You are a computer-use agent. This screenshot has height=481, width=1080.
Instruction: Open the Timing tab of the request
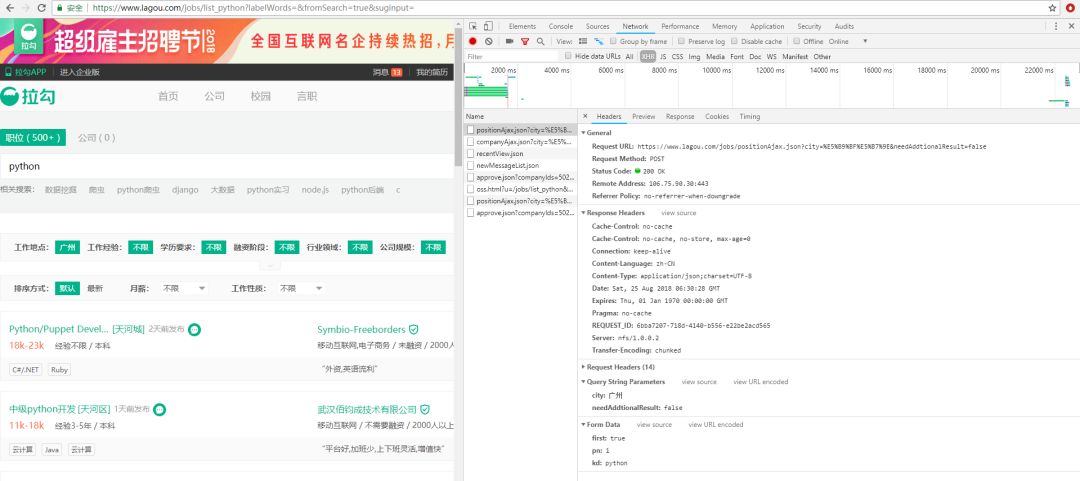coord(749,116)
